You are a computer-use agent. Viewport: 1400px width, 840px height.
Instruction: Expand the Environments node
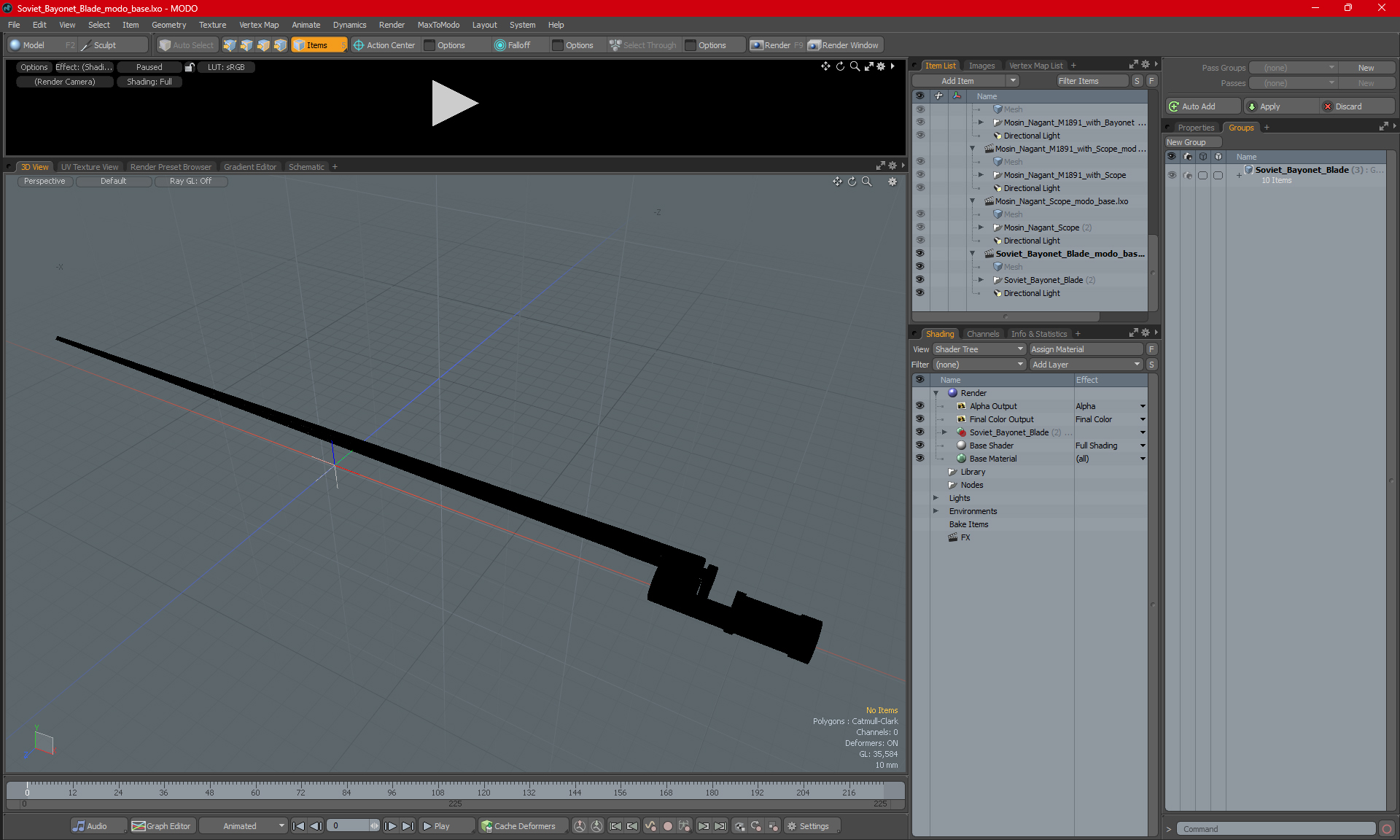tap(936, 511)
